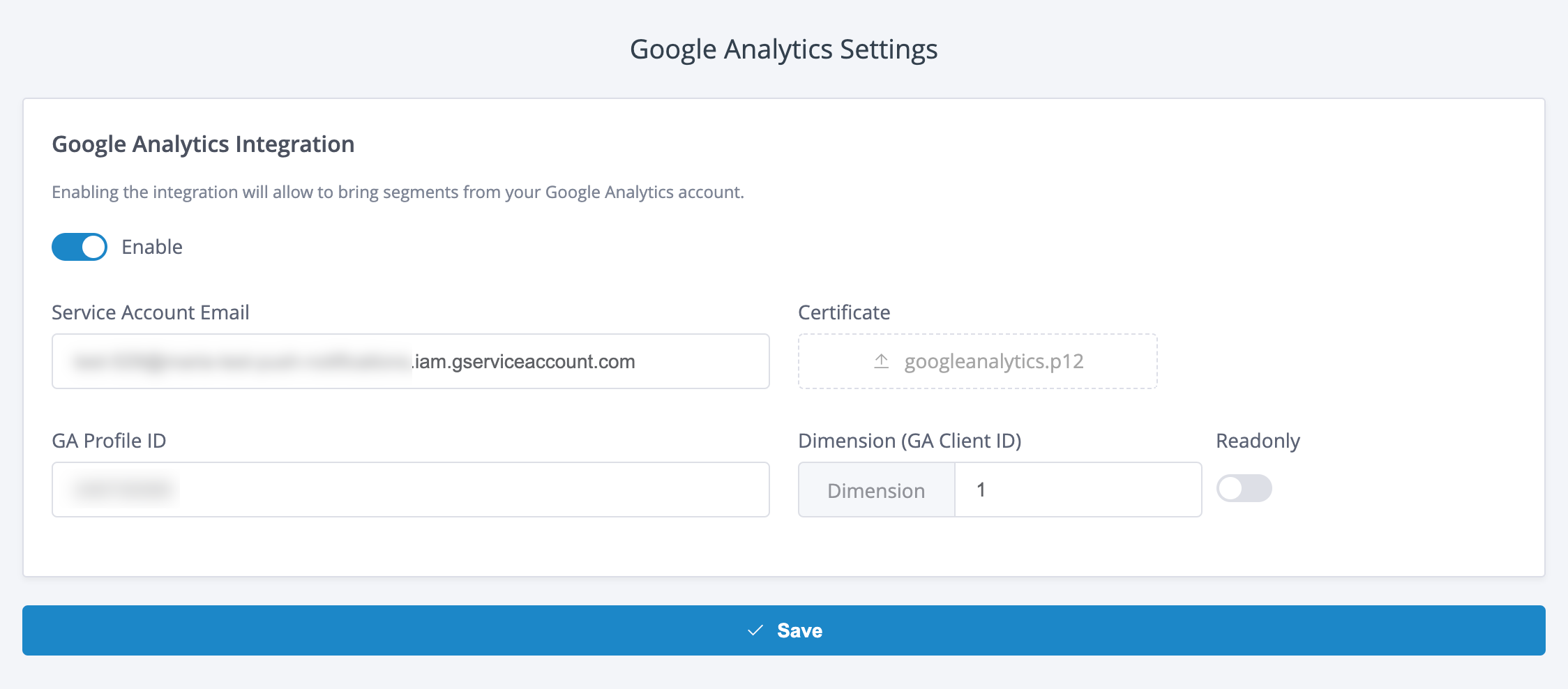
Task: Click the upload arrow icon in Certificate box
Action: click(882, 361)
